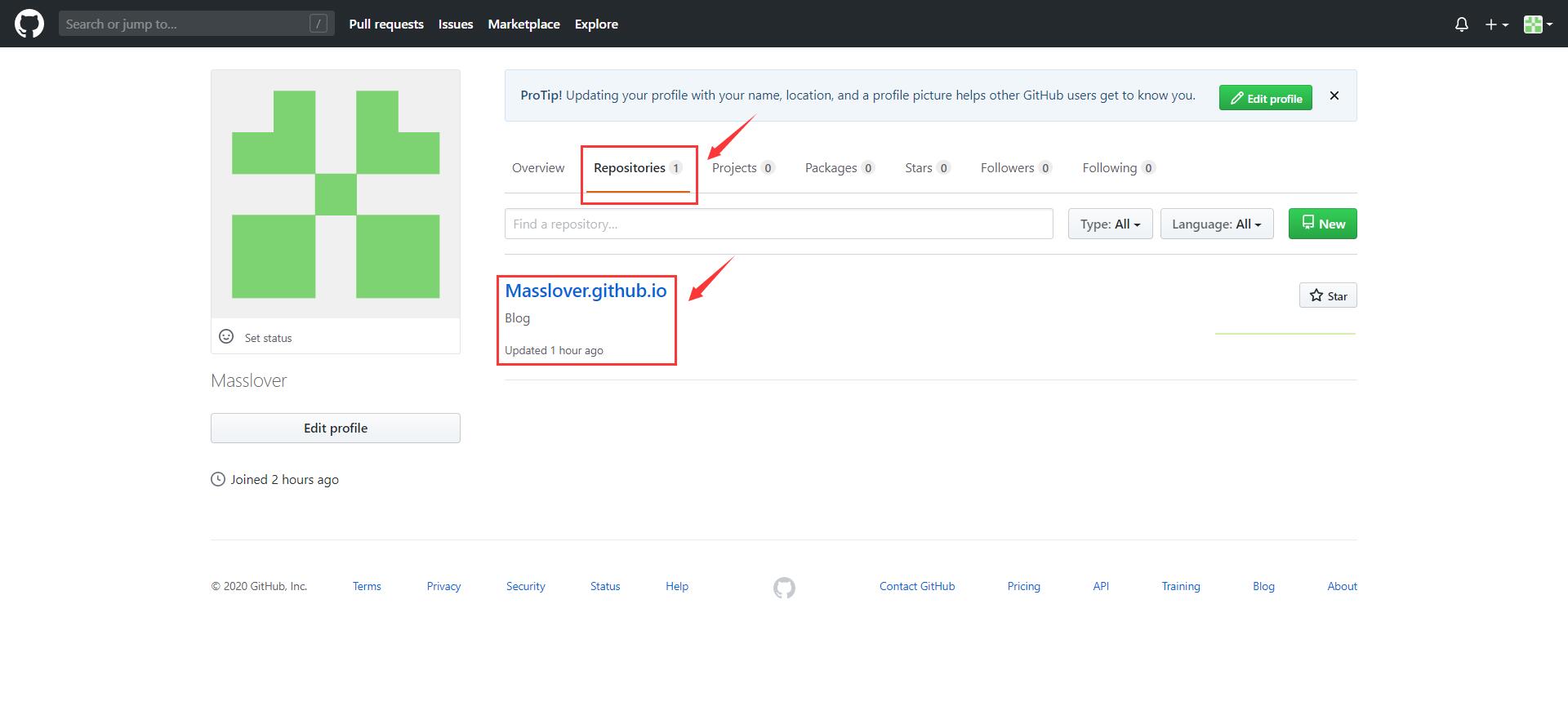Click the green Edit profile button in ProTip
The width and height of the screenshot is (1568, 706).
[x=1266, y=98]
